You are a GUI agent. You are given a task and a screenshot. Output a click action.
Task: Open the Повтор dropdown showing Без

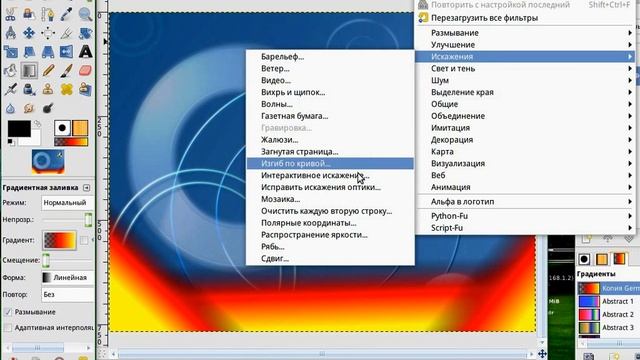coord(67,294)
